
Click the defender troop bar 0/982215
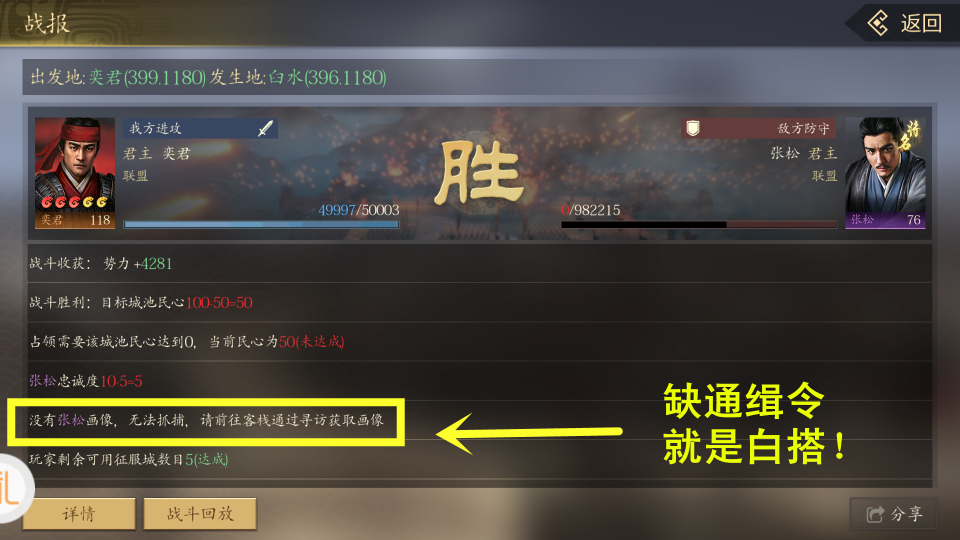tap(699, 224)
